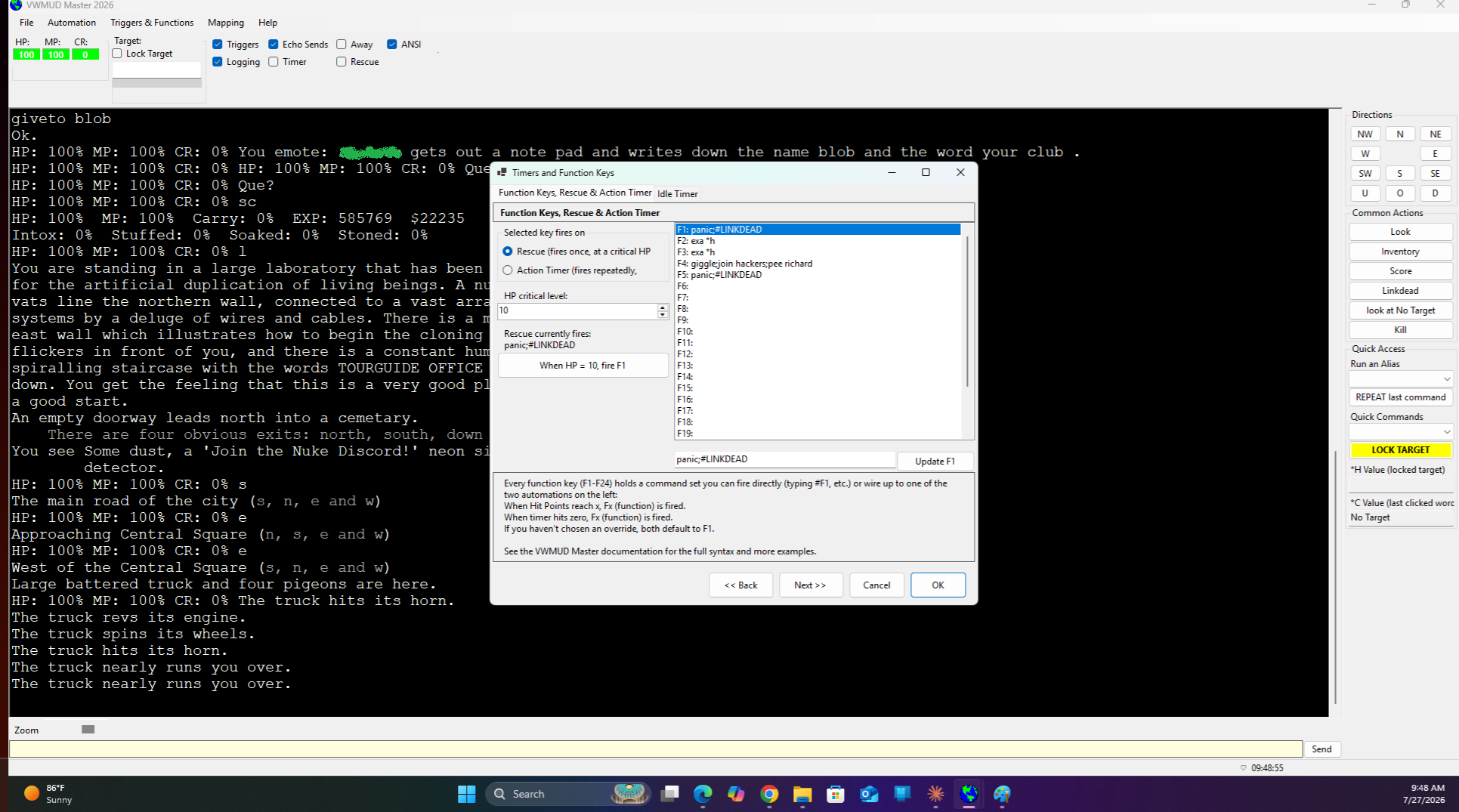Open Outlook from the taskbar
1459x812 pixels.
[869, 794]
